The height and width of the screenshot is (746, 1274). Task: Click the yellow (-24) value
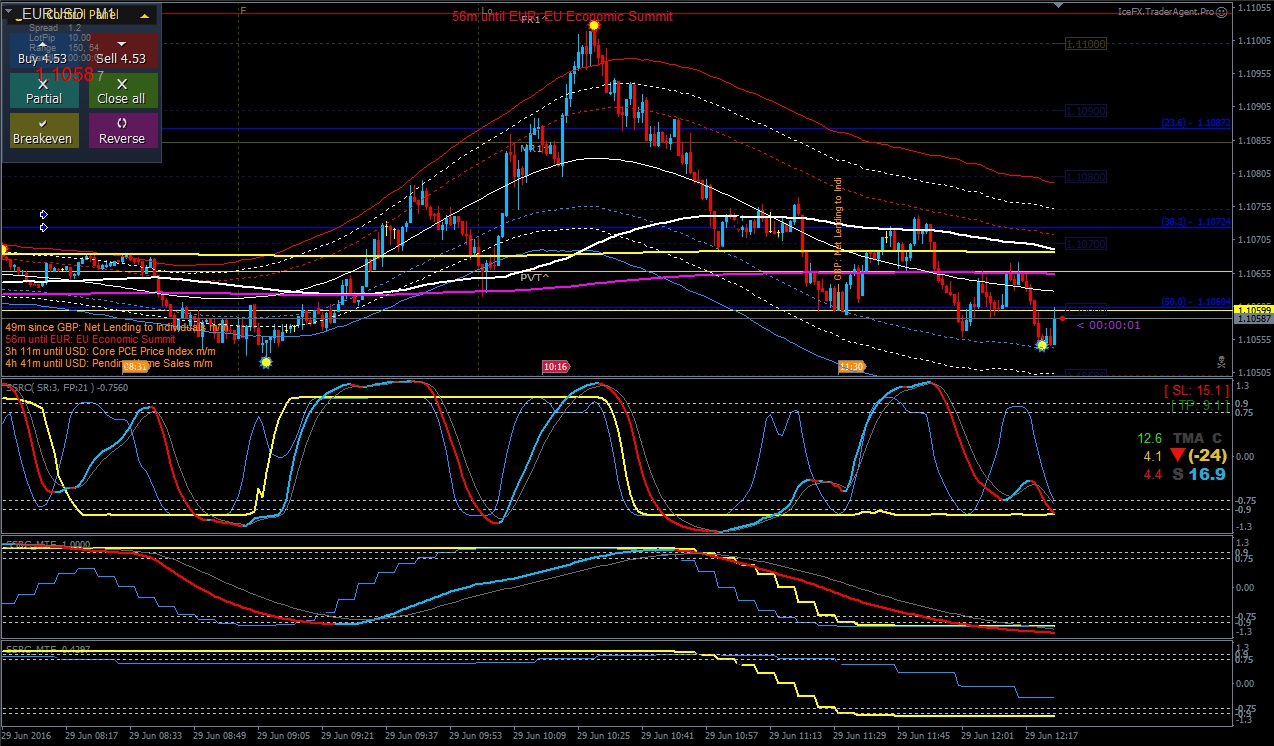point(1207,456)
